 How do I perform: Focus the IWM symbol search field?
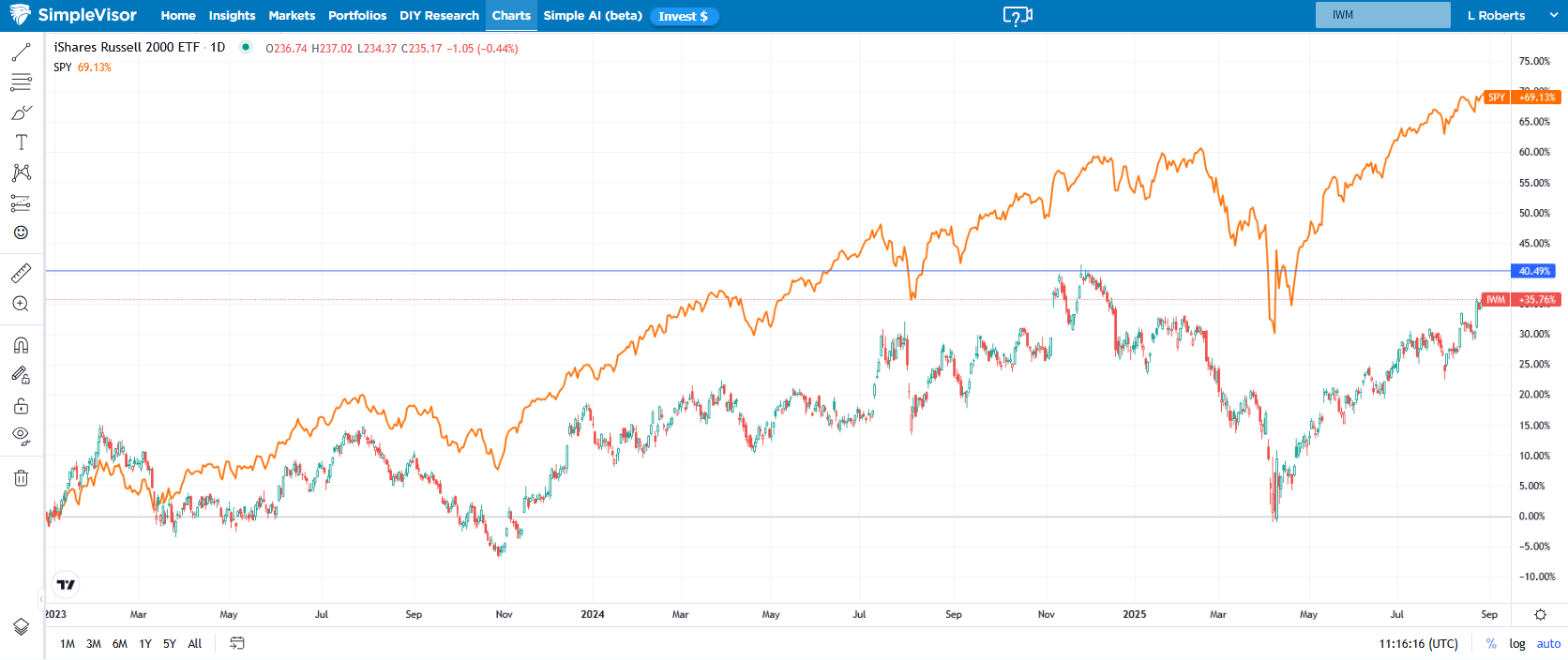1382,15
